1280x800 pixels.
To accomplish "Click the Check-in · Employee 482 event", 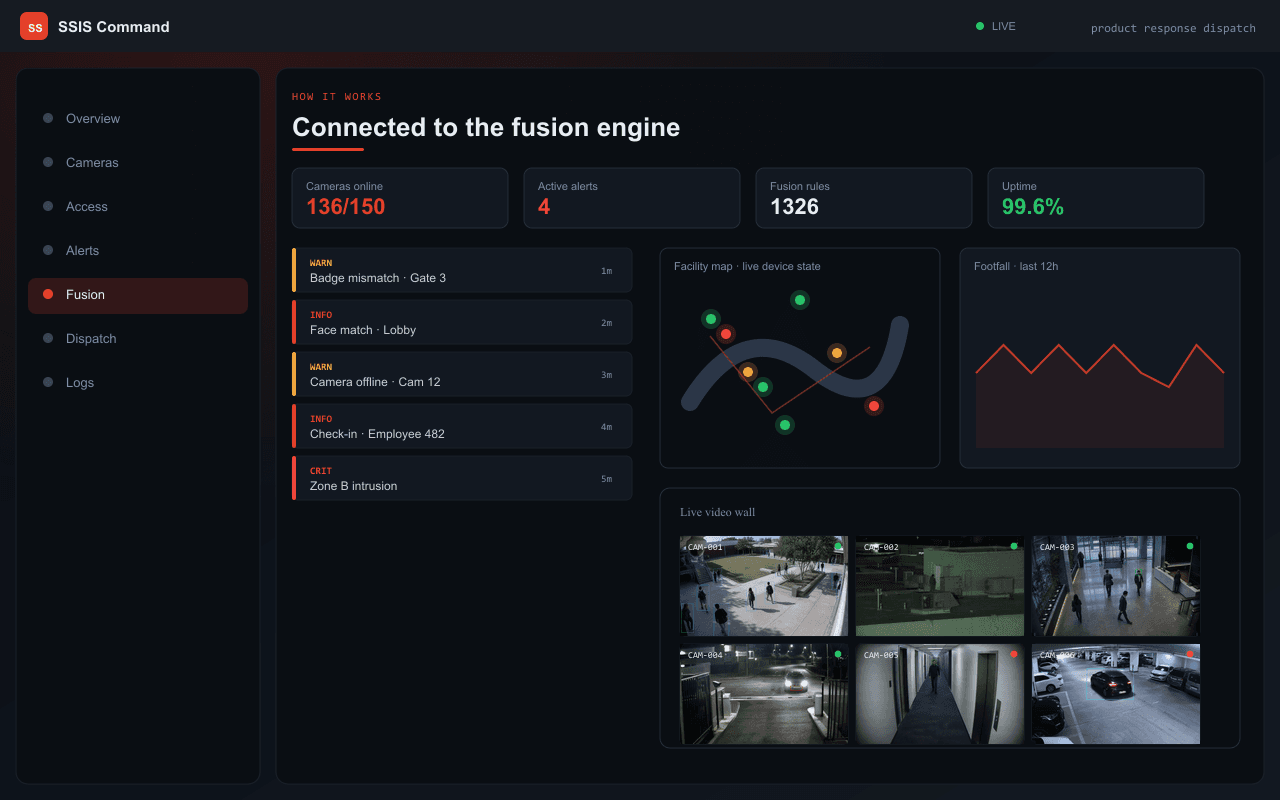I will point(462,426).
